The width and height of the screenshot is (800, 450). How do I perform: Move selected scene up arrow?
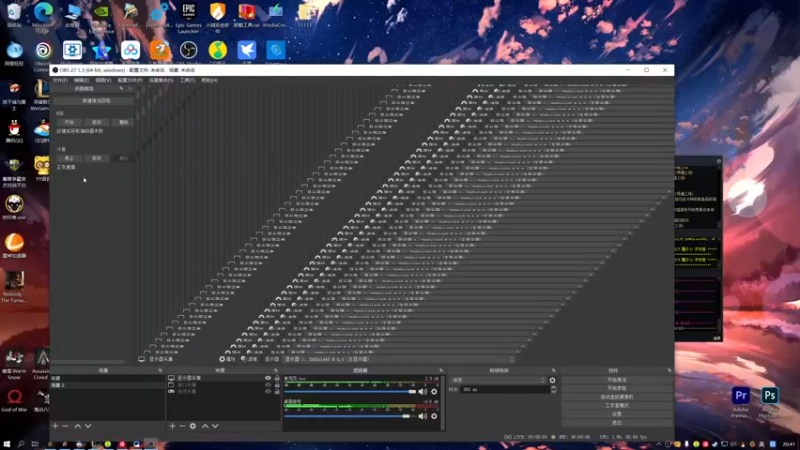coord(78,426)
